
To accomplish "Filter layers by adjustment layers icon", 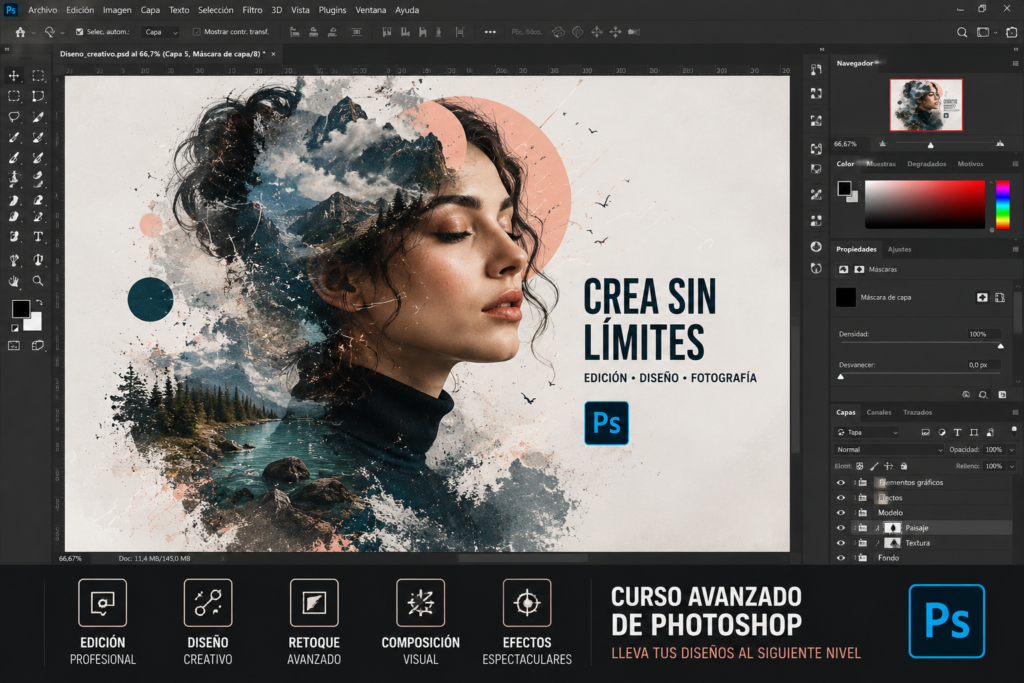I will pos(942,432).
